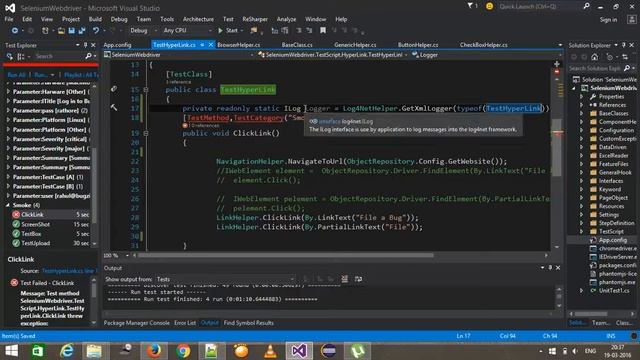Open the ReSharper menu

pos(255,19)
